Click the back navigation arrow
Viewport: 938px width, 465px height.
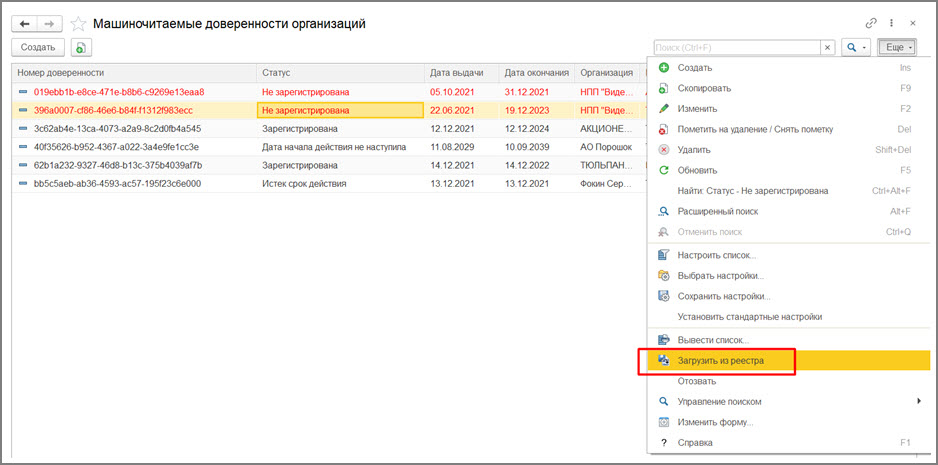pos(26,22)
